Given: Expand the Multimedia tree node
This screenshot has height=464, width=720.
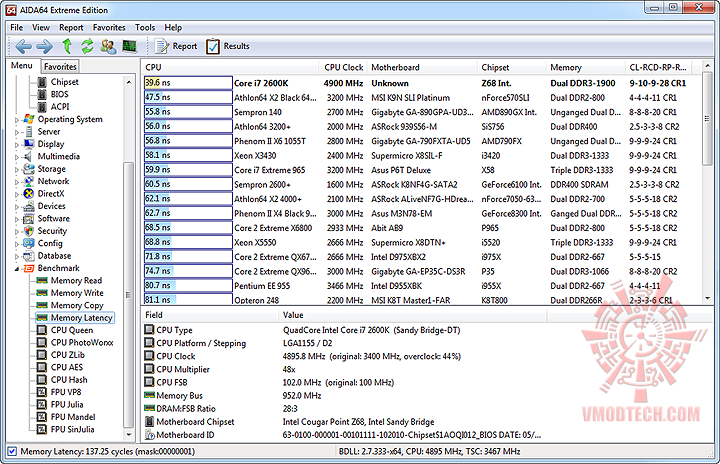Looking at the screenshot, I should coord(17,157).
